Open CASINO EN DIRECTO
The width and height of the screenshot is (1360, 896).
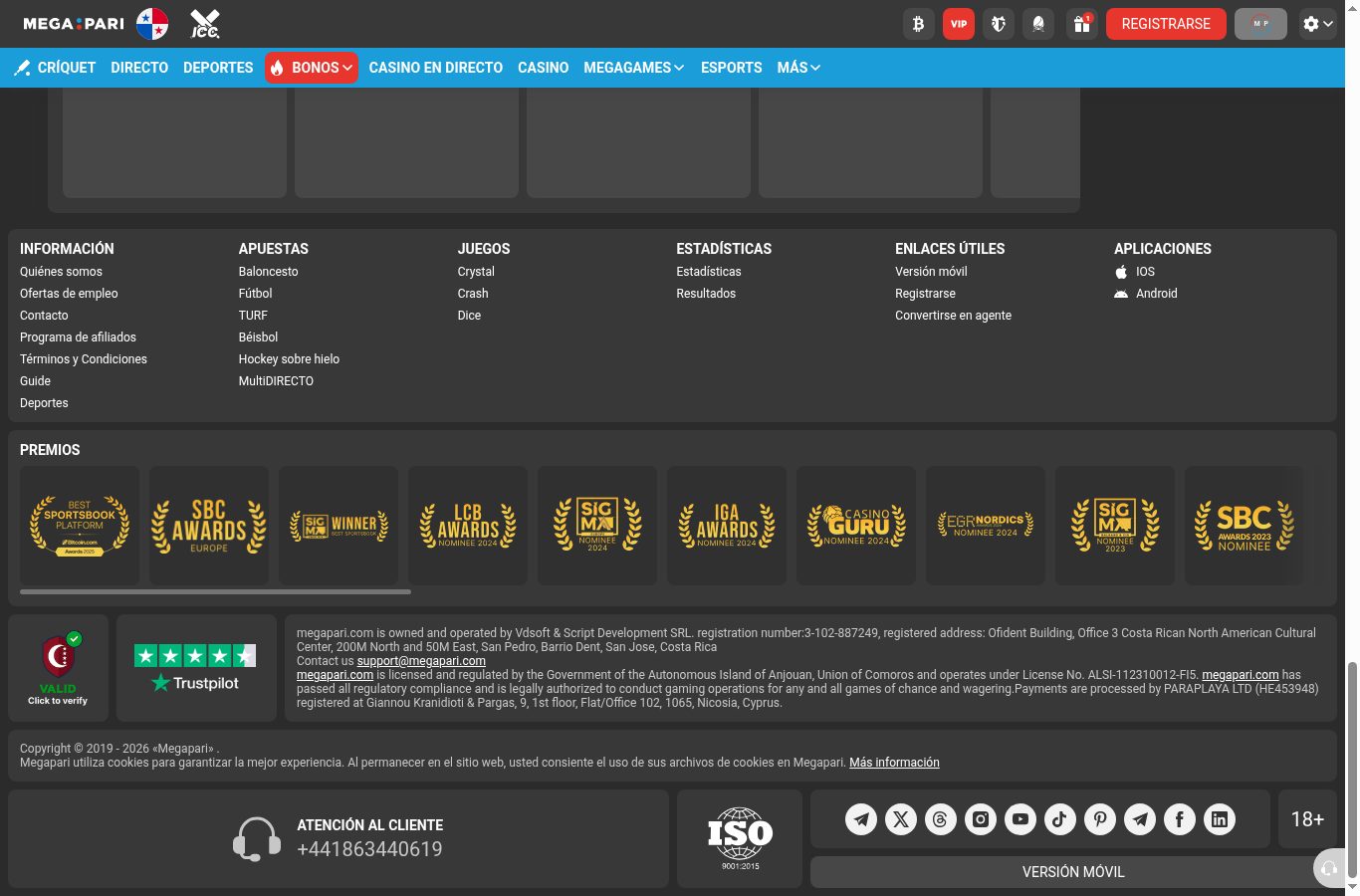(436, 68)
